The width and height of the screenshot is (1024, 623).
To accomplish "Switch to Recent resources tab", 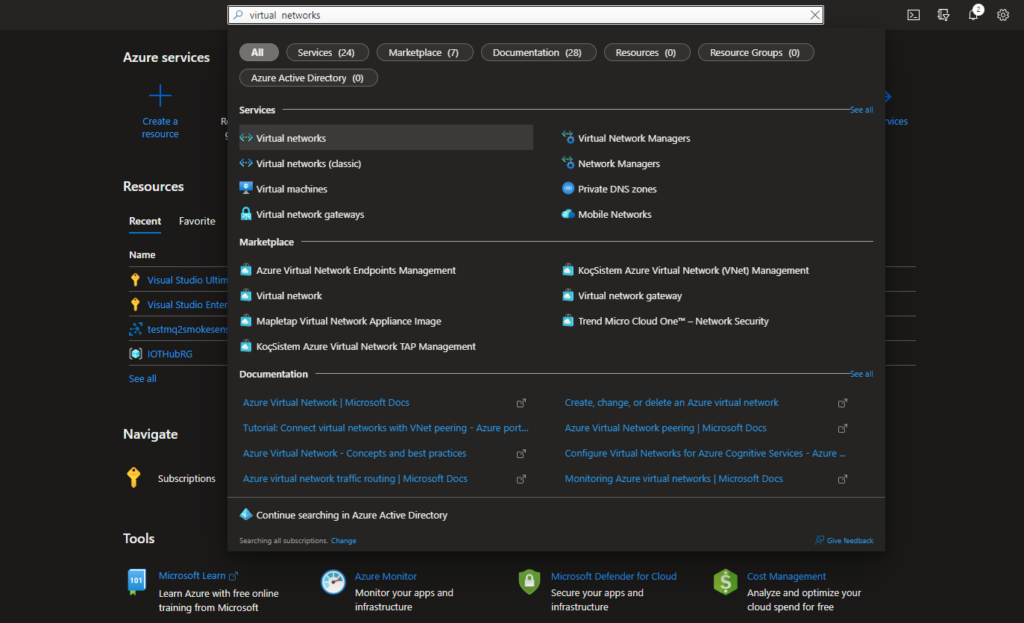I will point(145,221).
